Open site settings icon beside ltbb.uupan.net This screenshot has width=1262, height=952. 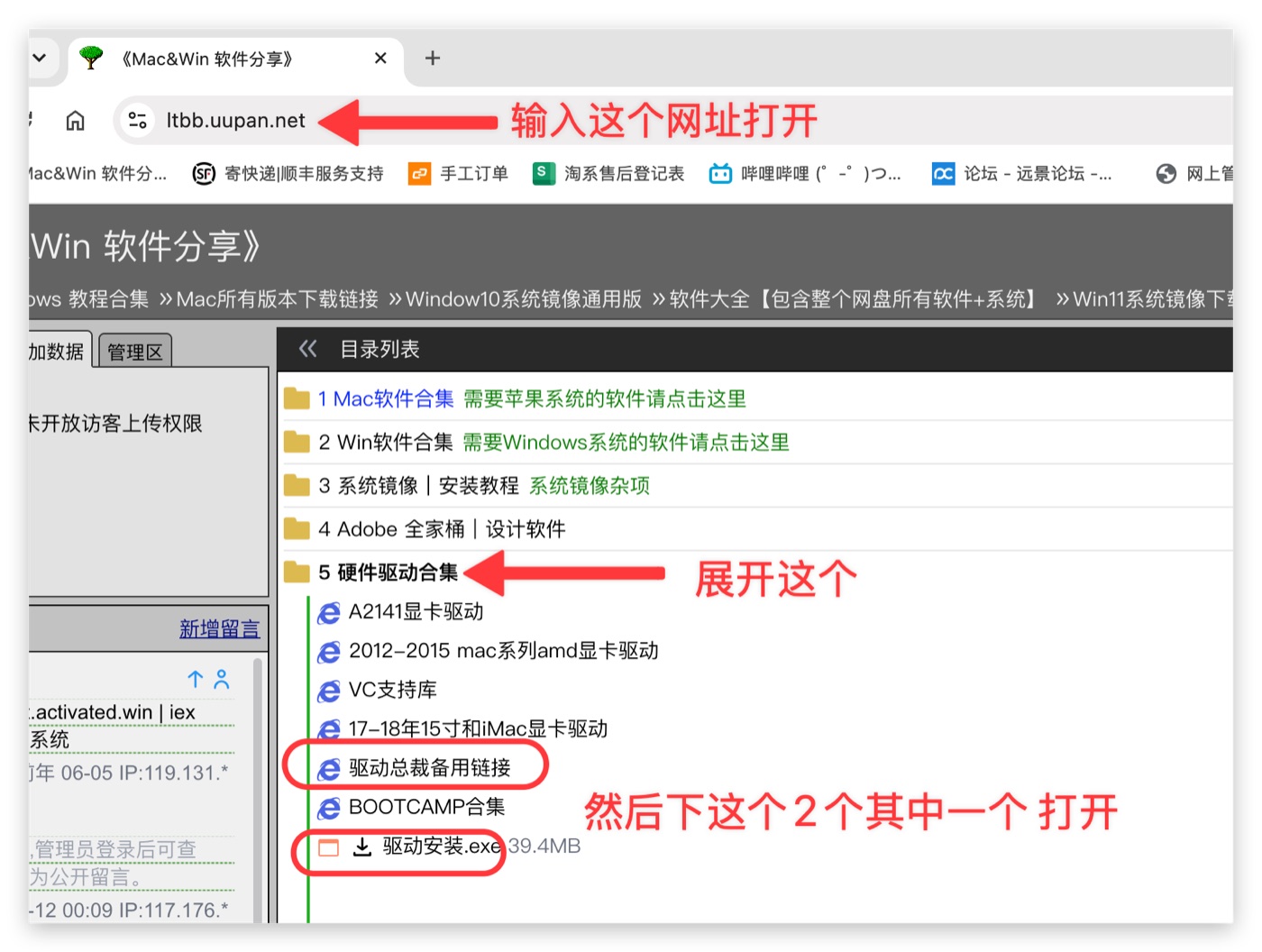tap(138, 120)
